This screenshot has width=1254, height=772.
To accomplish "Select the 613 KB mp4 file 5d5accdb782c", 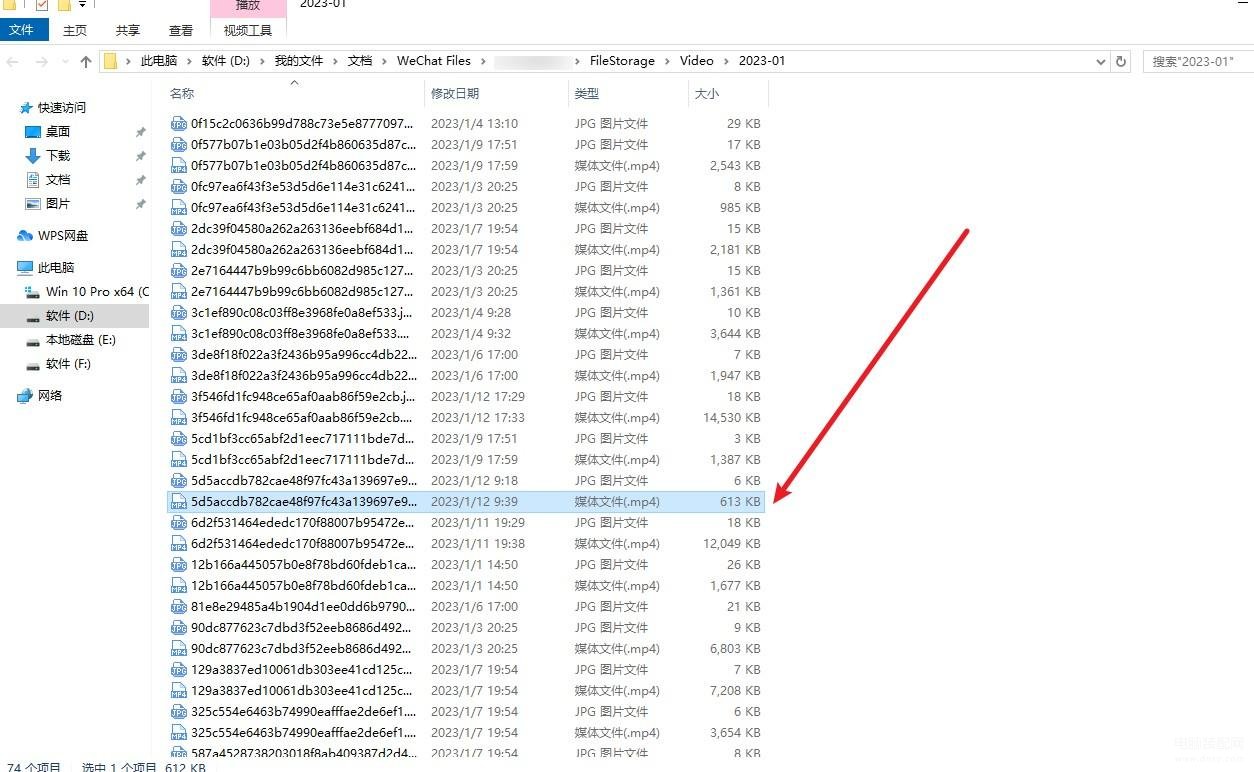I will coord(303,502).
